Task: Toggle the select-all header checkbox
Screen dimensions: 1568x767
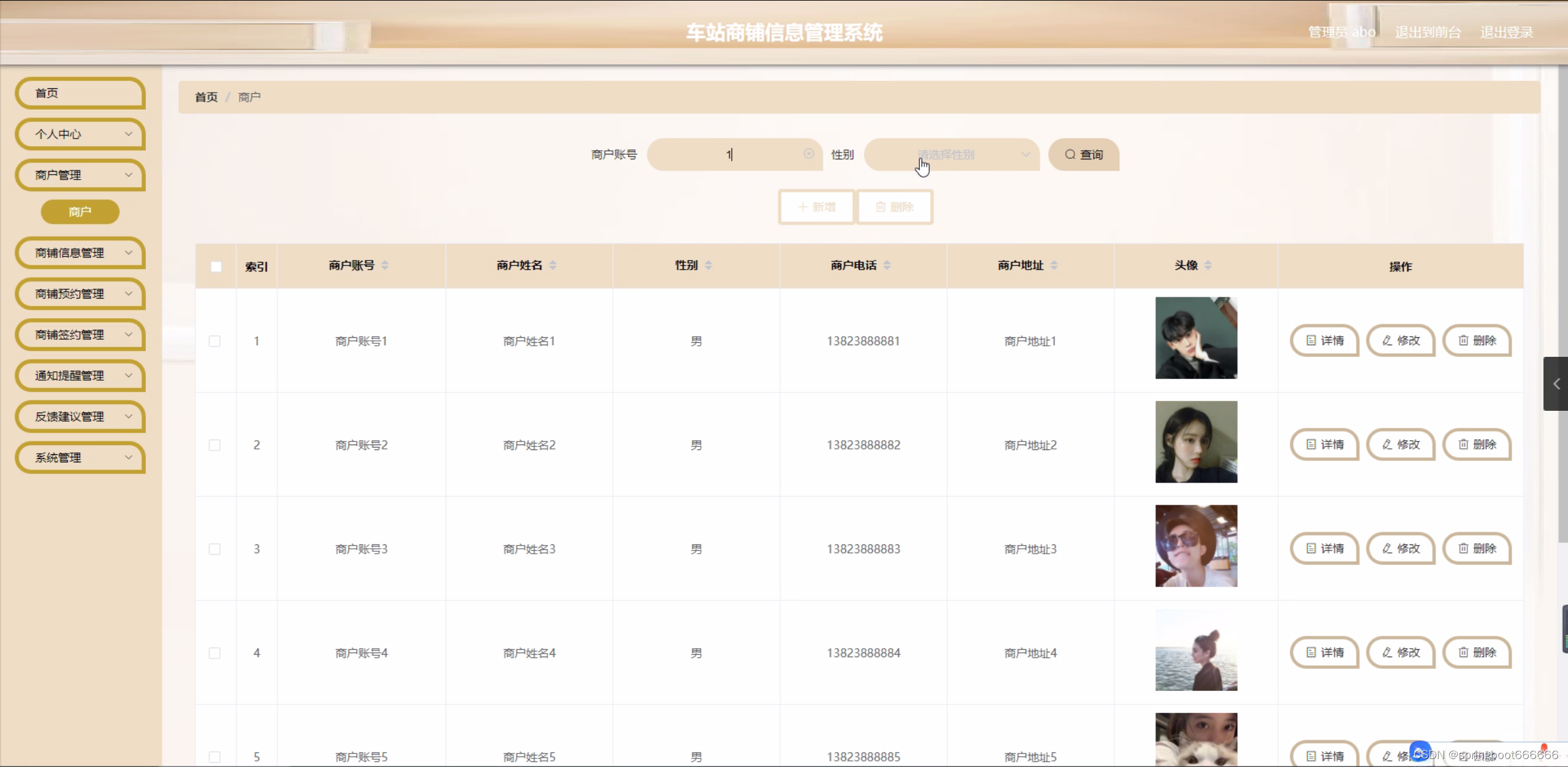Action: point(216,267)
